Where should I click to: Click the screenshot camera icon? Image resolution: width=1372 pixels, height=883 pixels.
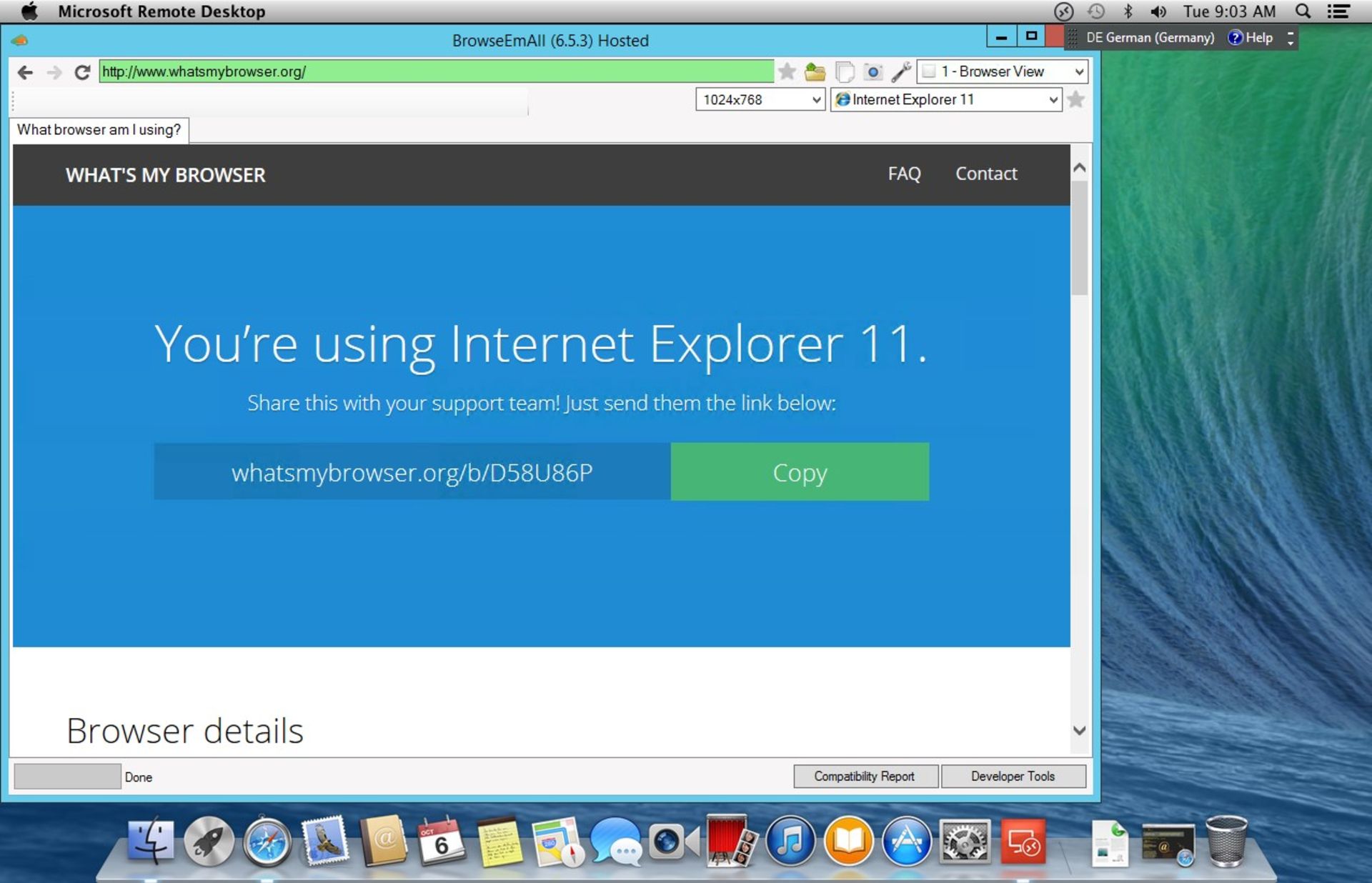click(873, 71)
